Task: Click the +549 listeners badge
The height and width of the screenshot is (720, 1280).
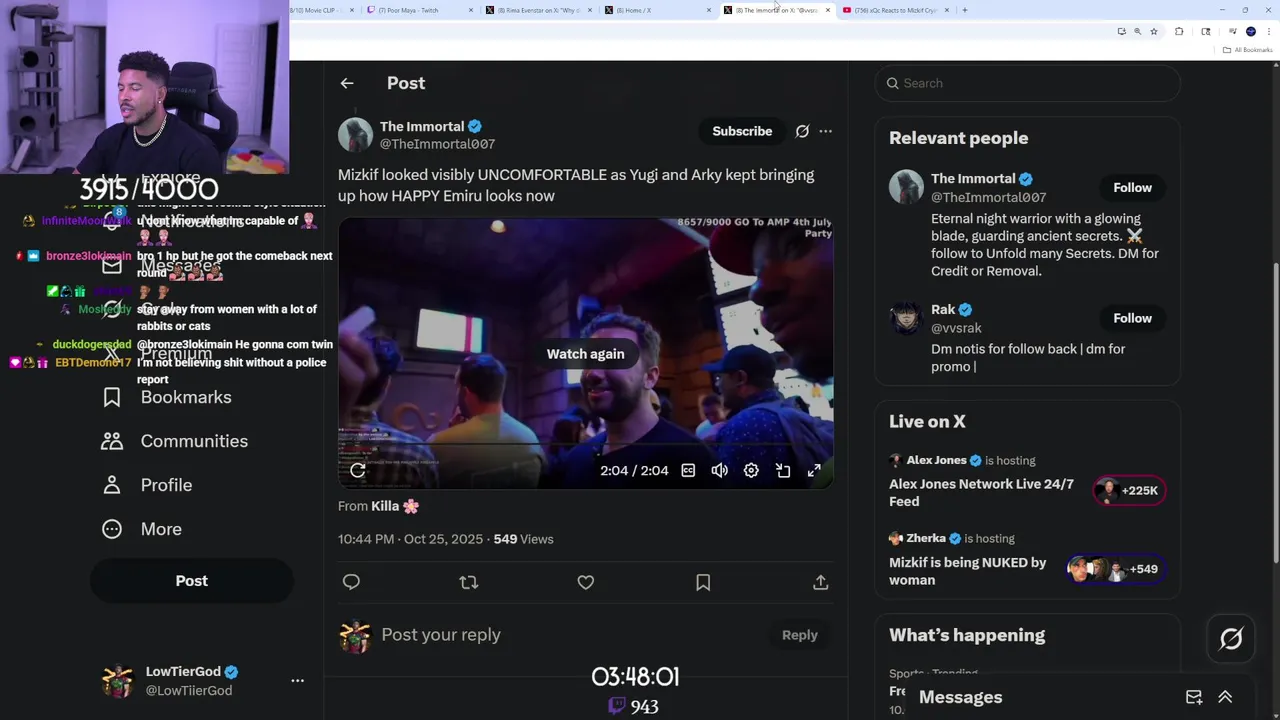Action: coord(1115,569)
